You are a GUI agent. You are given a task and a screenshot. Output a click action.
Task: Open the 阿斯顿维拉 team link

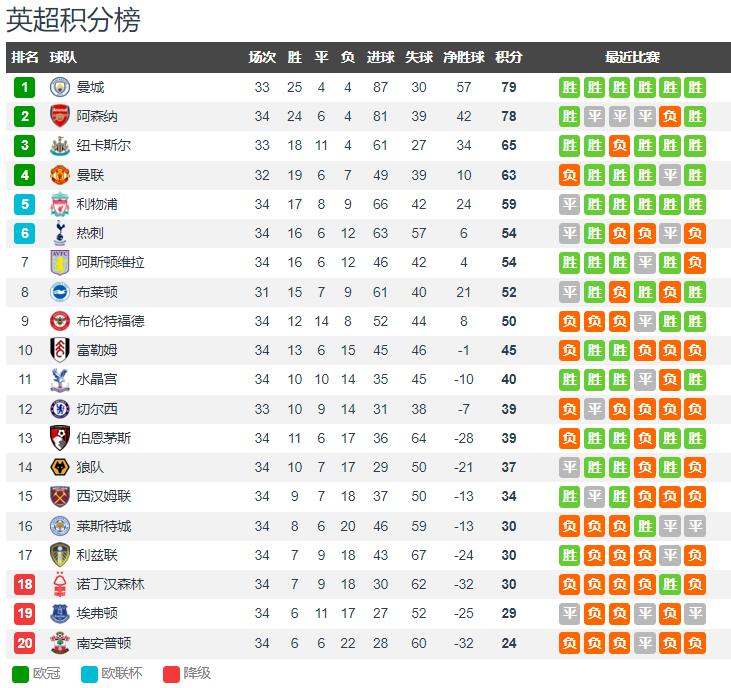[x=110, y=262]
